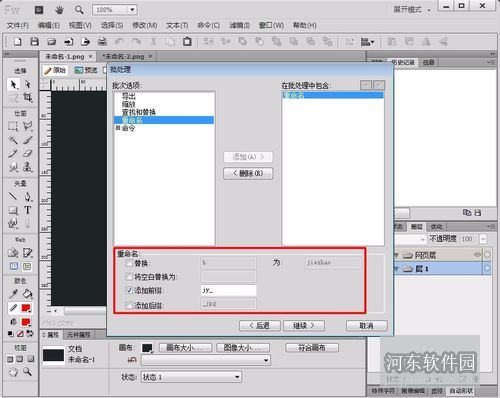500x398 pixels.
Task: Open the 窗口(W) menu
Action: click(271, 25)
